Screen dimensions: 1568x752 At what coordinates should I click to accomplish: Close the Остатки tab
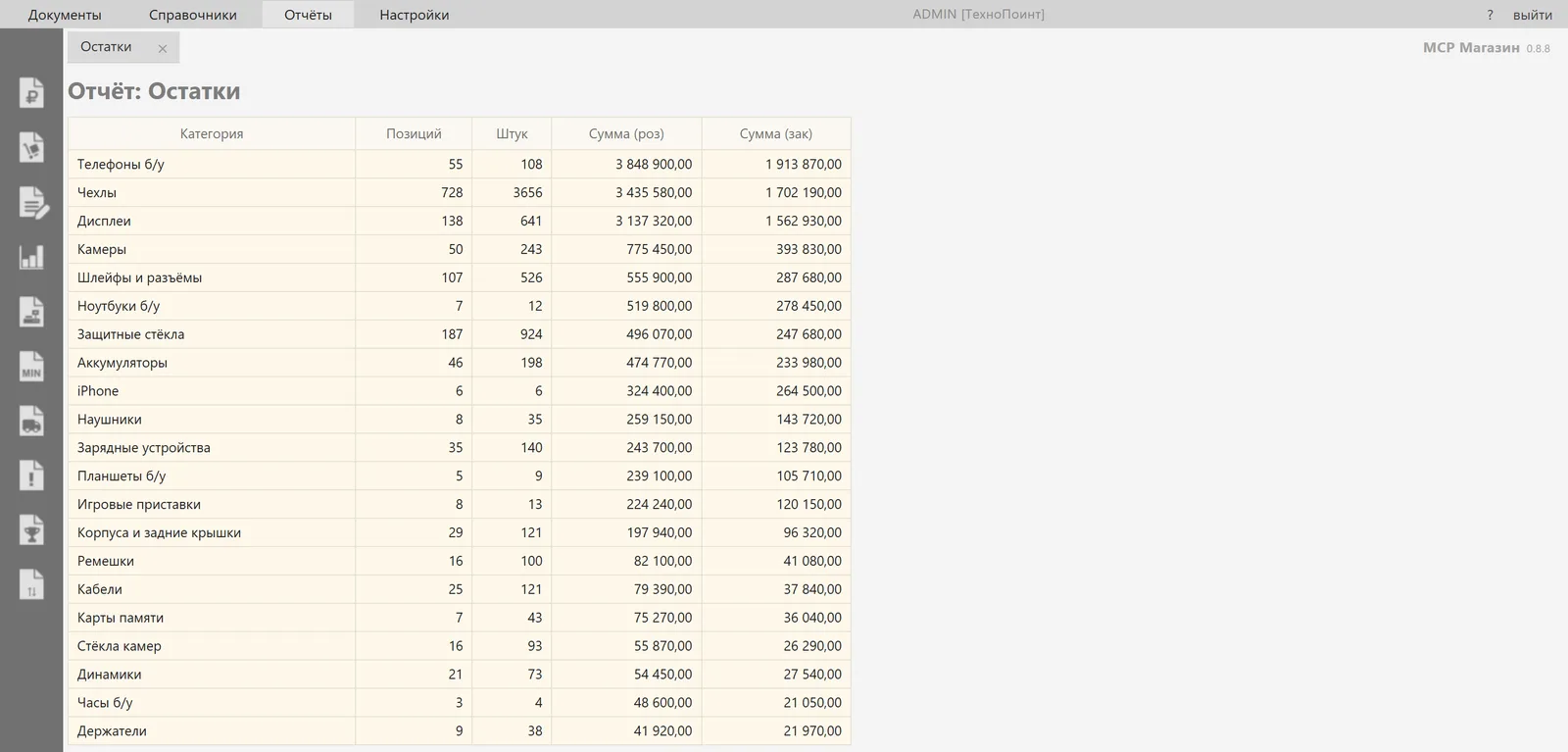pos(163,48)
